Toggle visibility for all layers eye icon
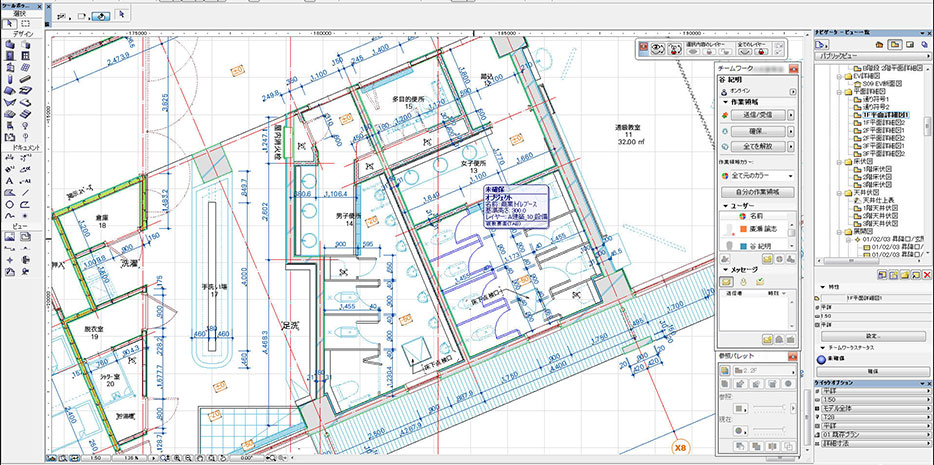Image resolution: width=934 pixels, height=465 pixels. [745, 52]
